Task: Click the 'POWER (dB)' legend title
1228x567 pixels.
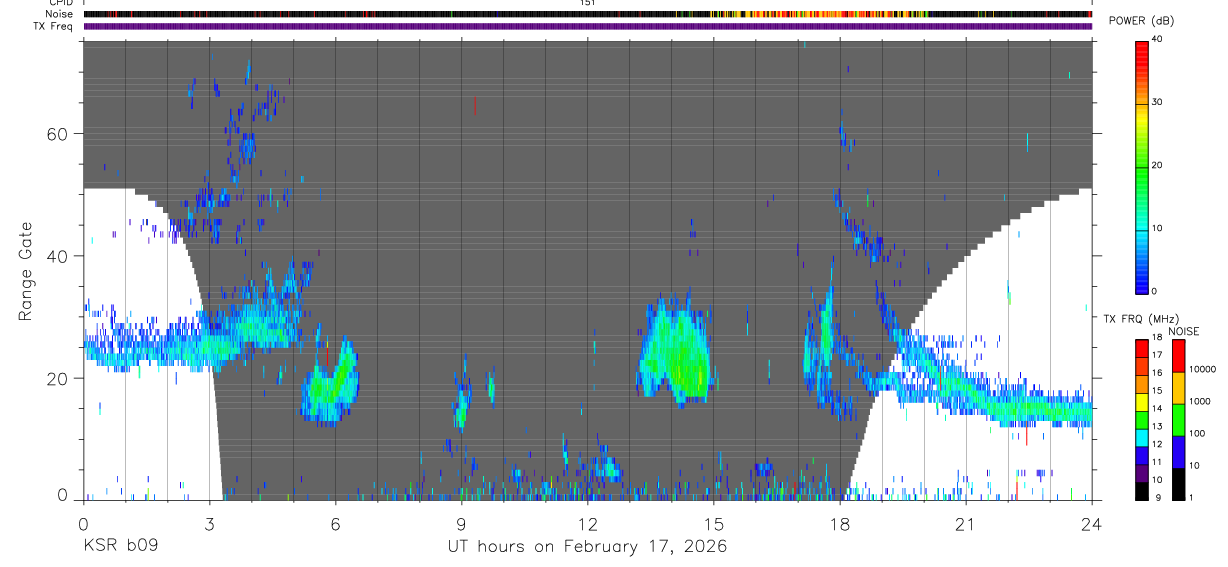Action: (1143, 21)
